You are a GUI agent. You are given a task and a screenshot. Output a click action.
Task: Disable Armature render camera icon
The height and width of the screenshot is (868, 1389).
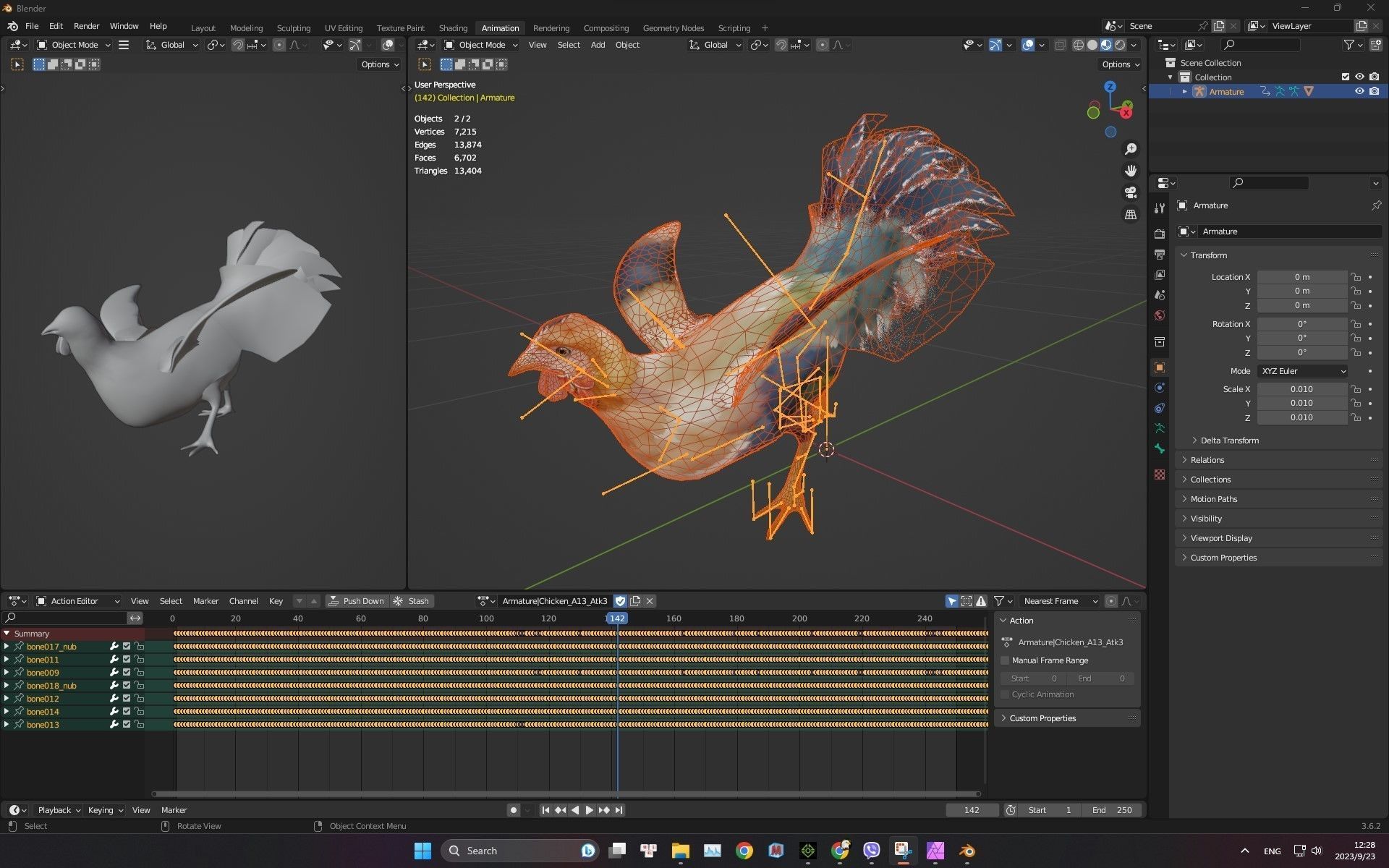click(1374, 91)
